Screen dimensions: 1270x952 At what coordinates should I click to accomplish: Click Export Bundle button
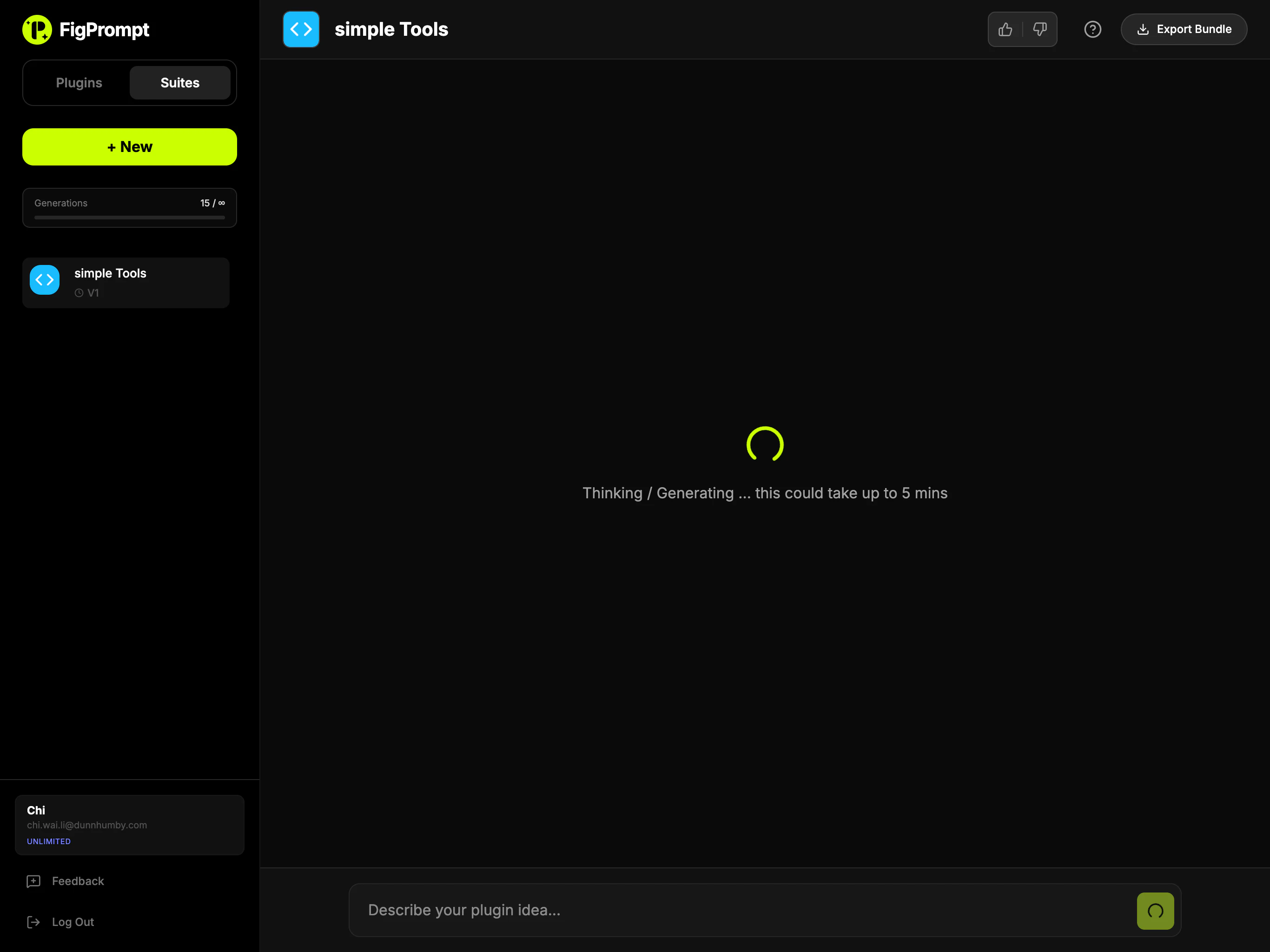click(1184, 29)
